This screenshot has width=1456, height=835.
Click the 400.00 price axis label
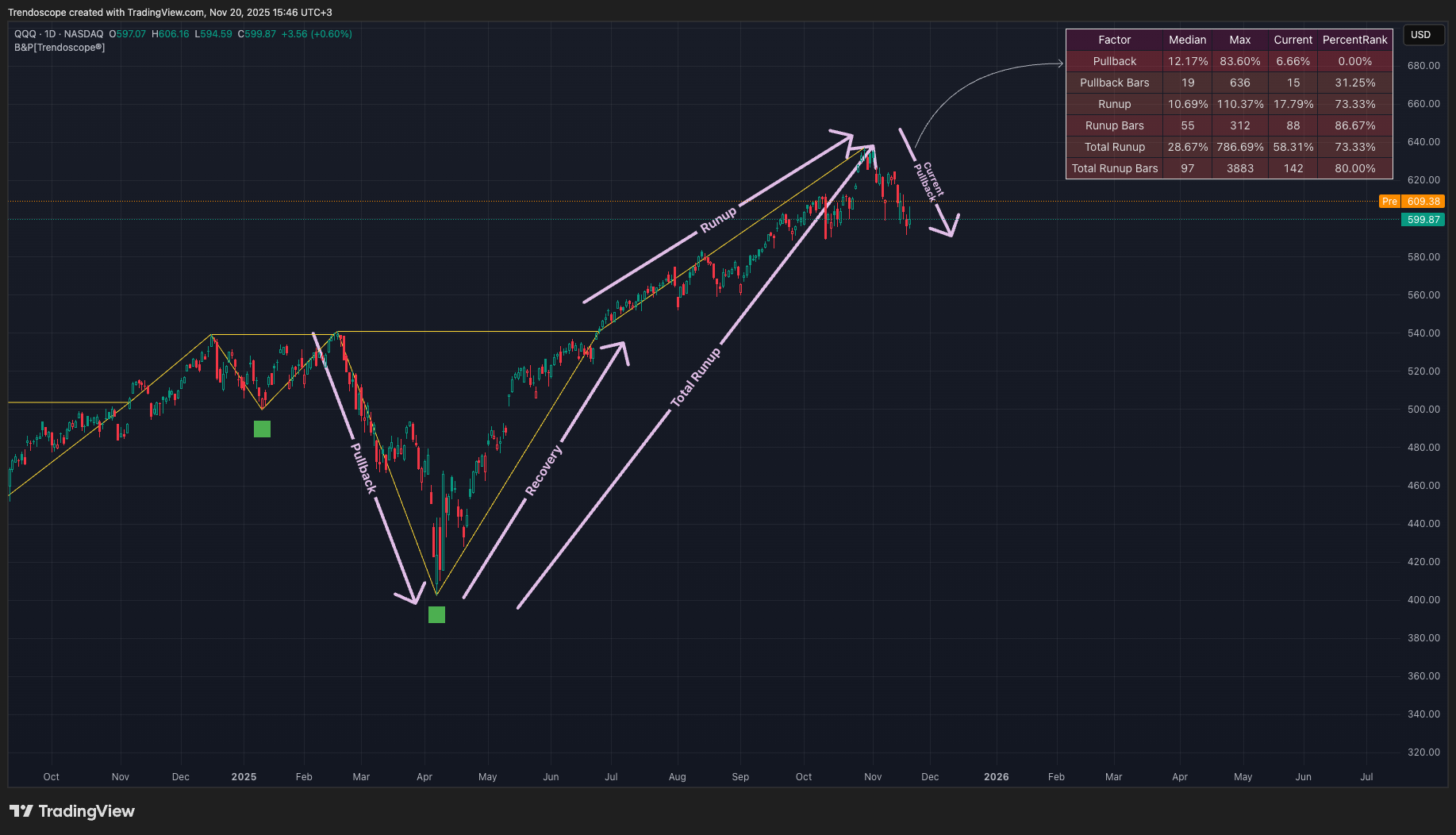coord(1423,600)
